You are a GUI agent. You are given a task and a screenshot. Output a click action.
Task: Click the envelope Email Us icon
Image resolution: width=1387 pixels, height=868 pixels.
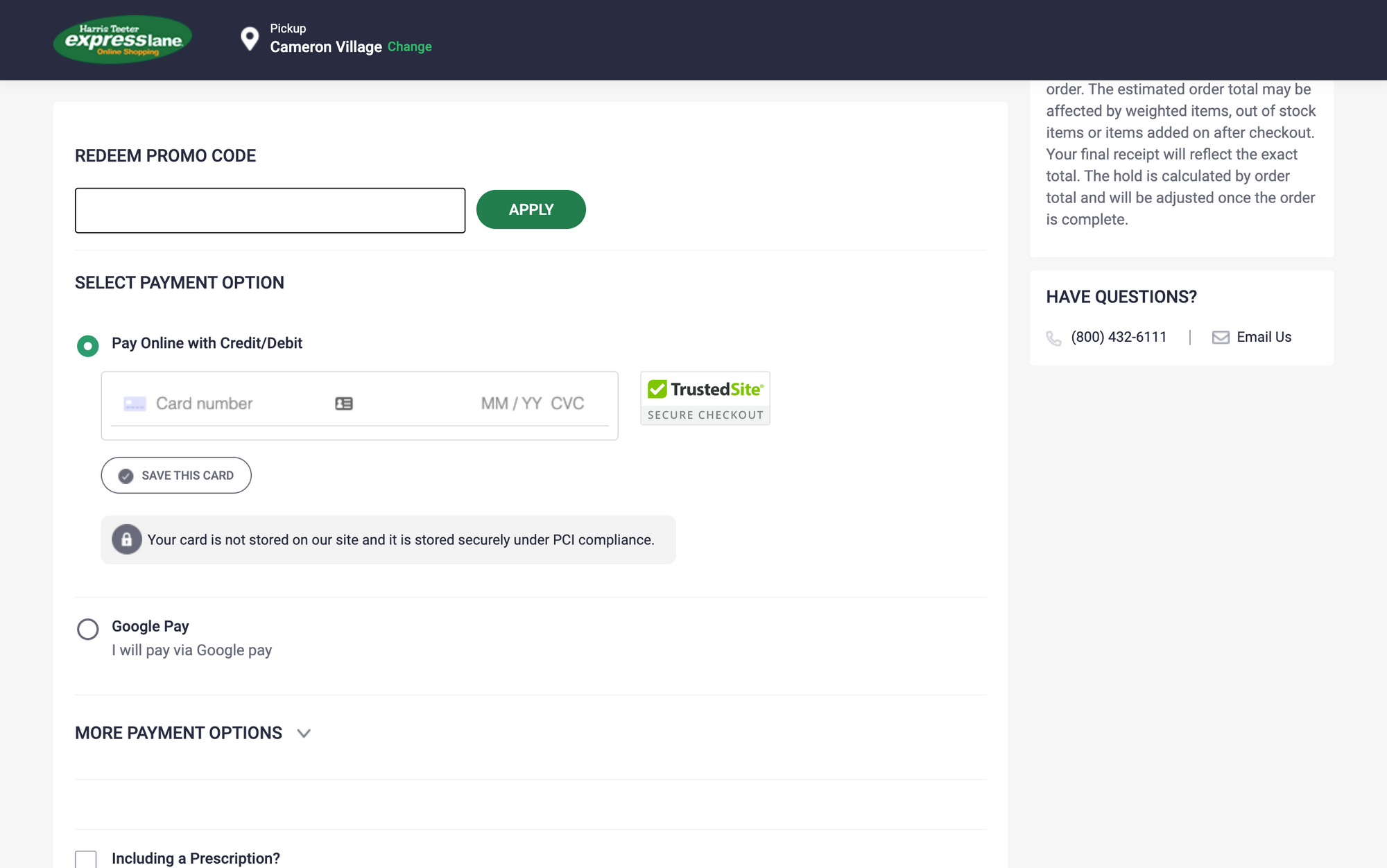1220,338
